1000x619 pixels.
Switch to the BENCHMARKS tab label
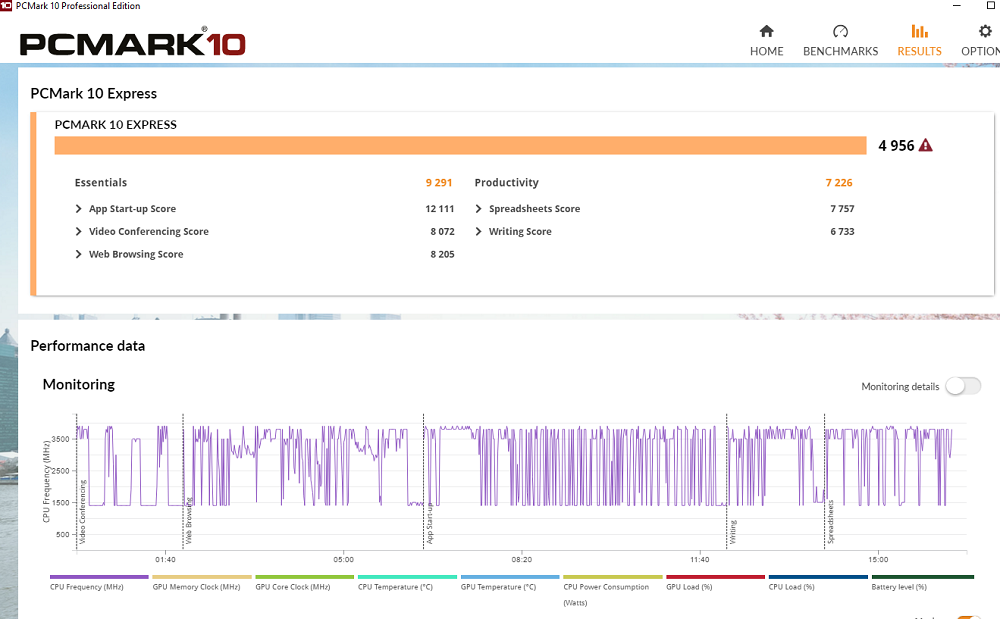[840, 51]
